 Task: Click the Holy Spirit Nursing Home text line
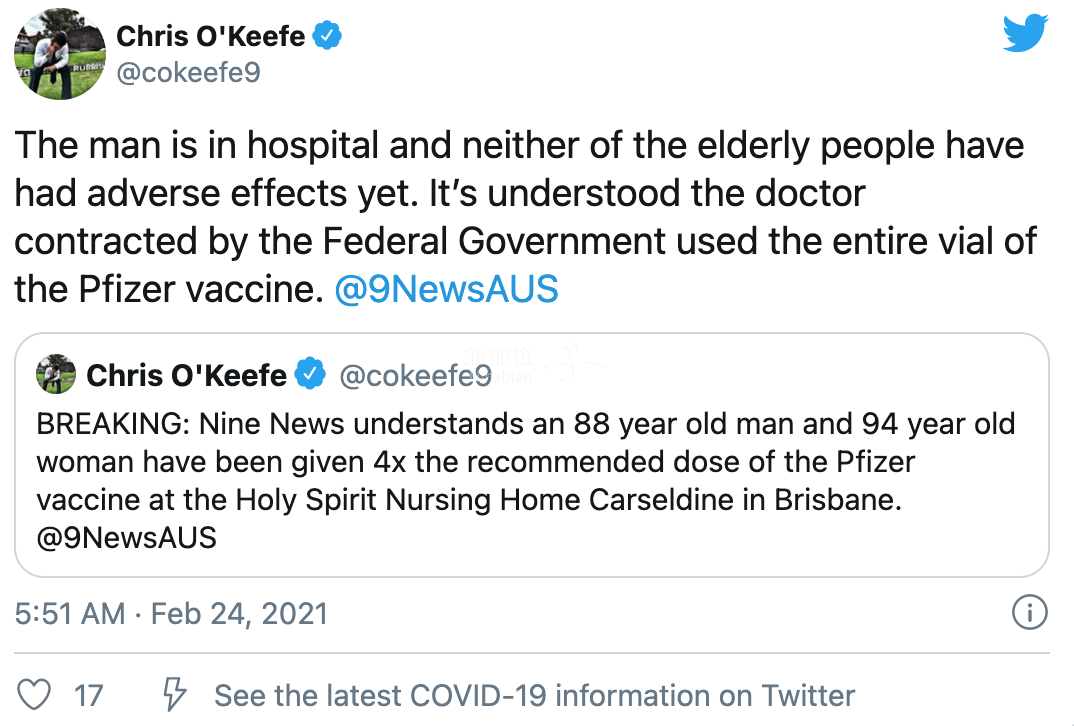point(469,500)
